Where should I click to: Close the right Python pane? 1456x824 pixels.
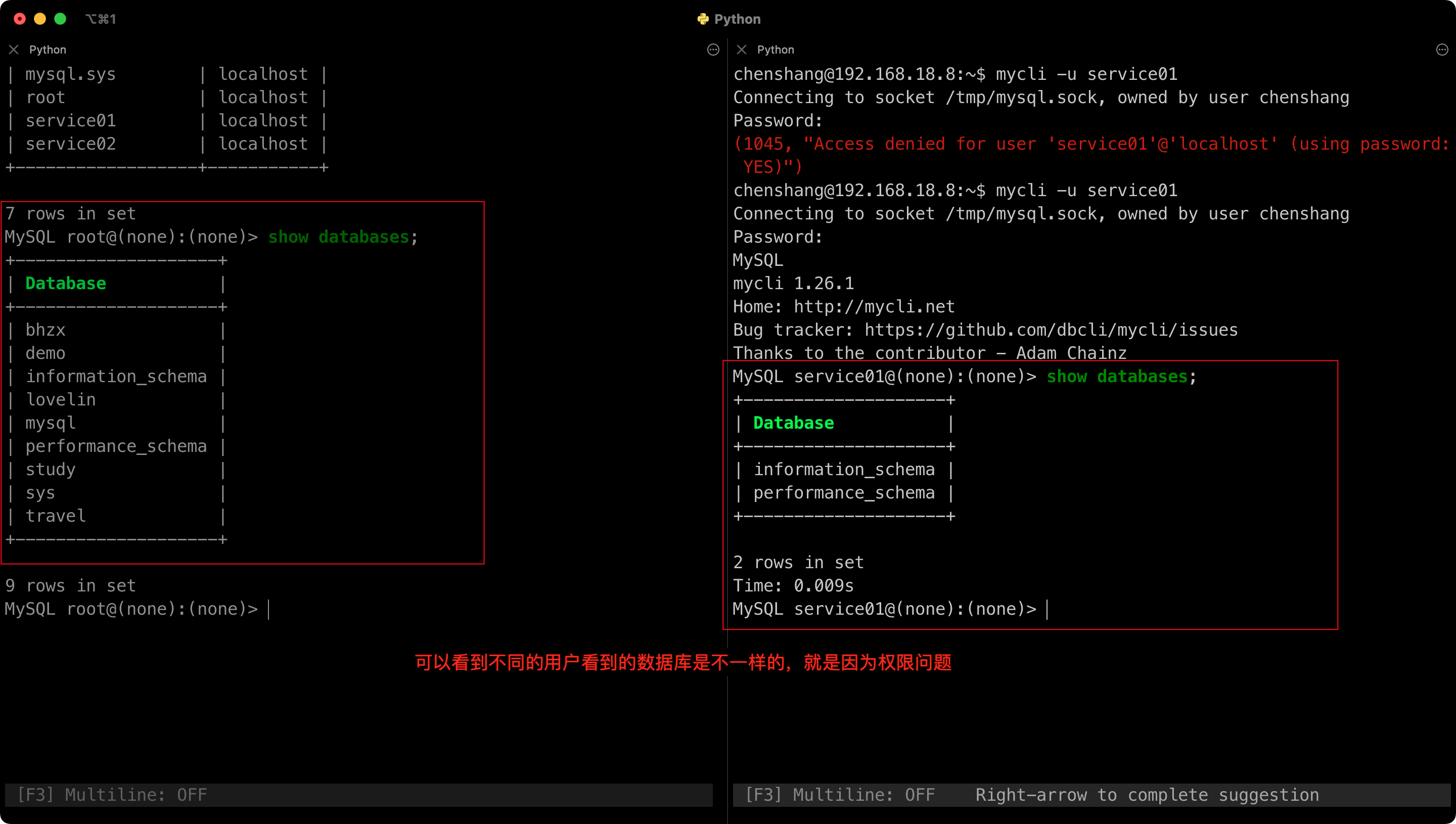tap(741, 50)
